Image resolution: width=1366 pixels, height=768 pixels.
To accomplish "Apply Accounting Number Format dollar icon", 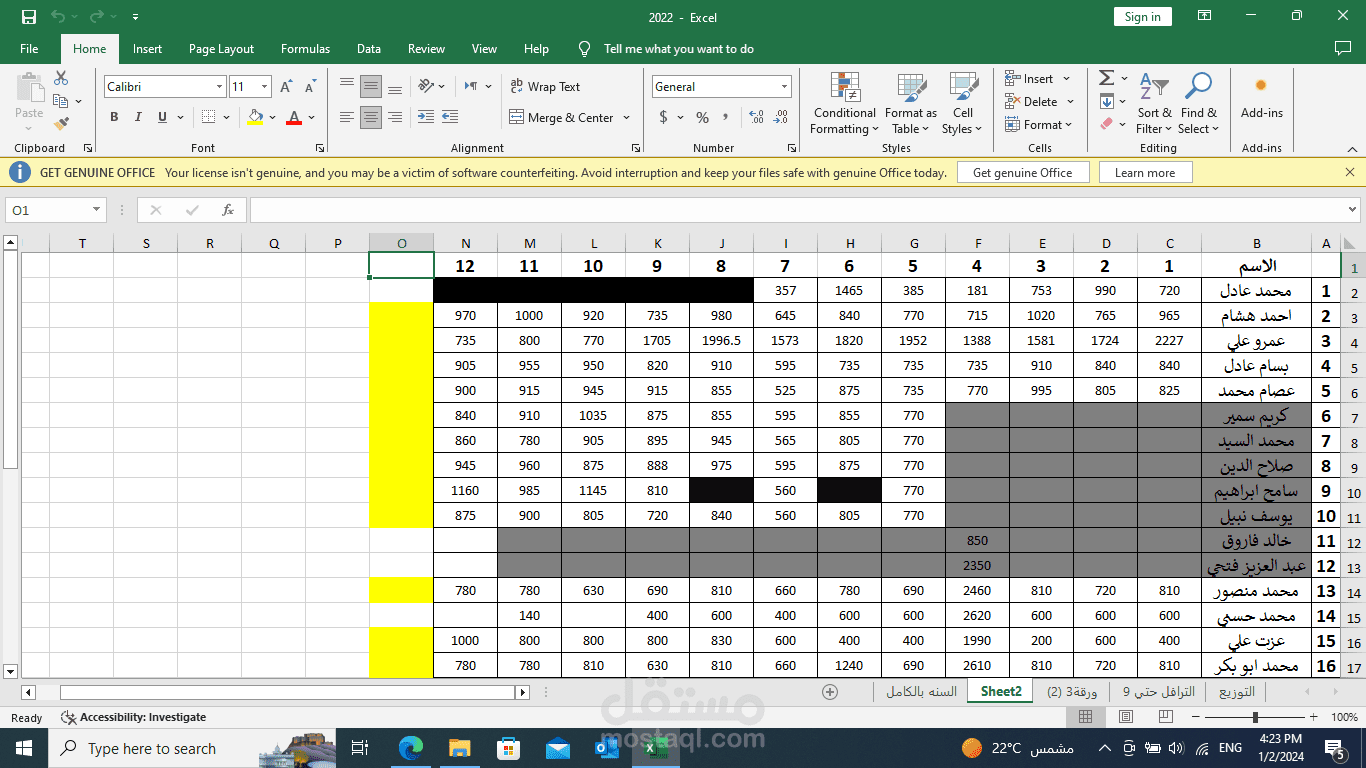I will pos(663,117).
